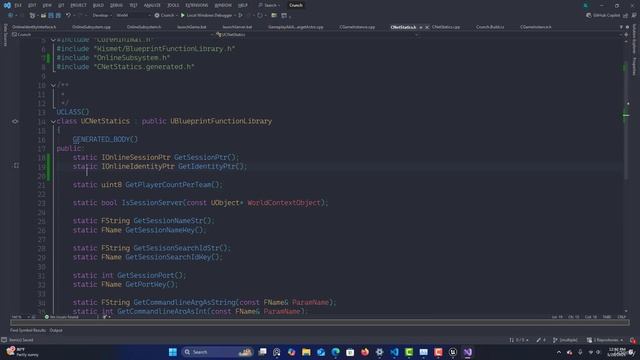Click GetSessionPtr on line 18

click(x=204, y=158)
